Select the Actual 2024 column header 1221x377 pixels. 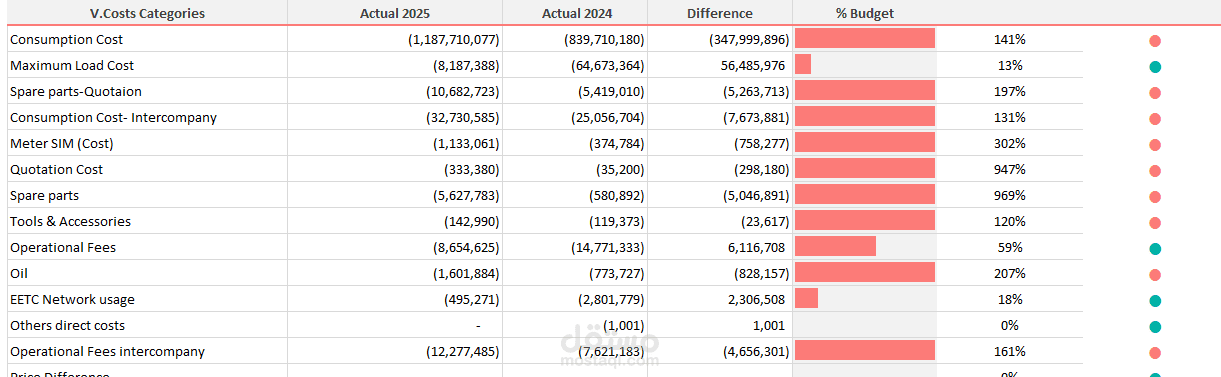pyautogui.click(x=577, y=13)
